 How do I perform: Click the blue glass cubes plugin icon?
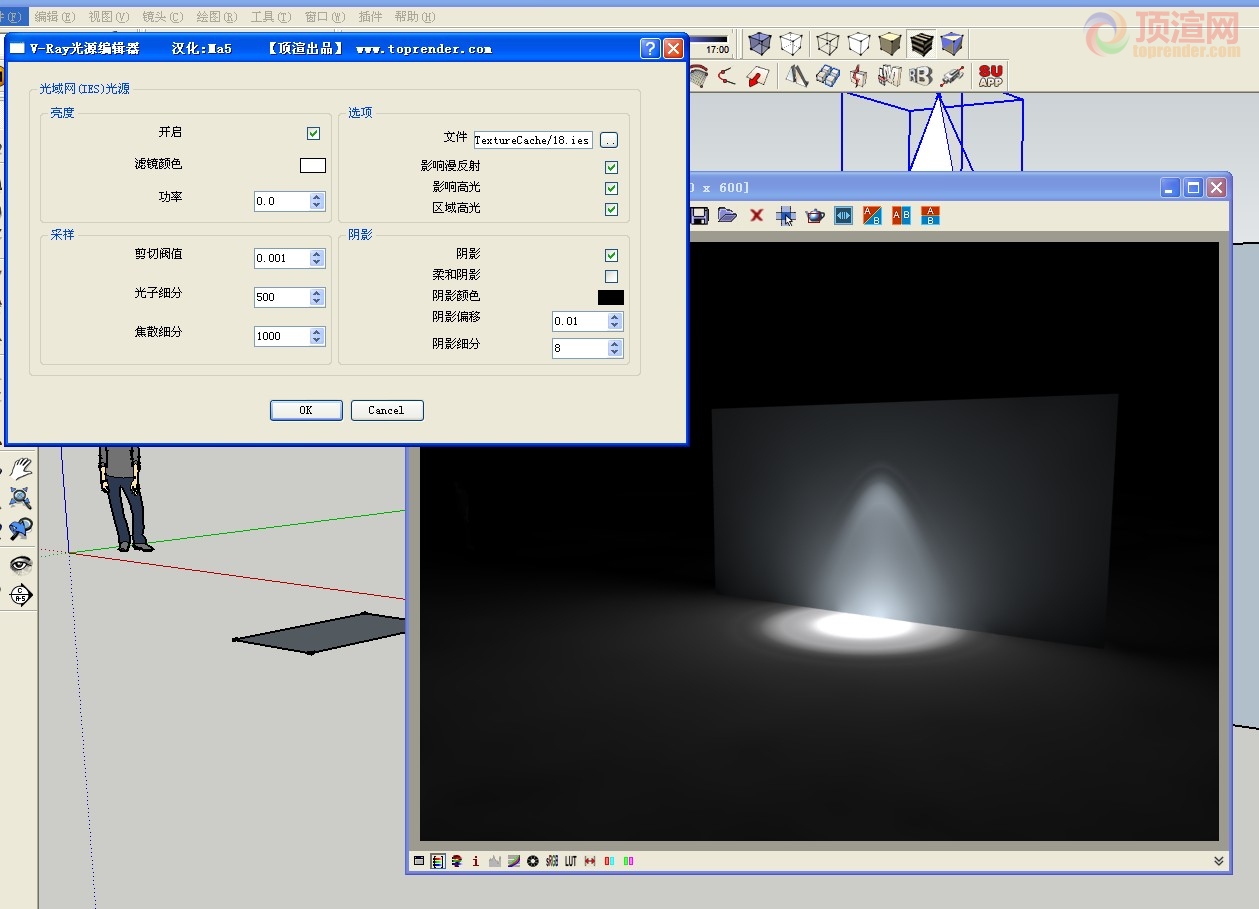[x=828, y=76]
